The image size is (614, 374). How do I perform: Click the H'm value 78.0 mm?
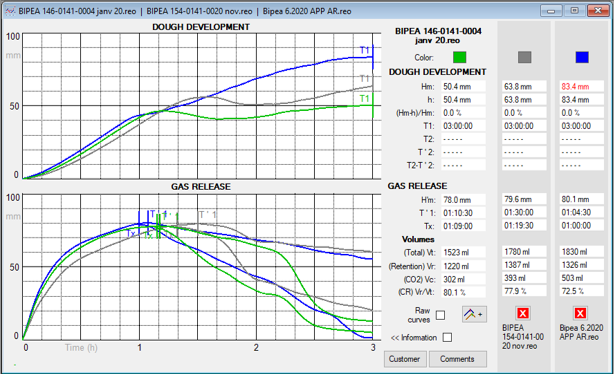(463, 200)
